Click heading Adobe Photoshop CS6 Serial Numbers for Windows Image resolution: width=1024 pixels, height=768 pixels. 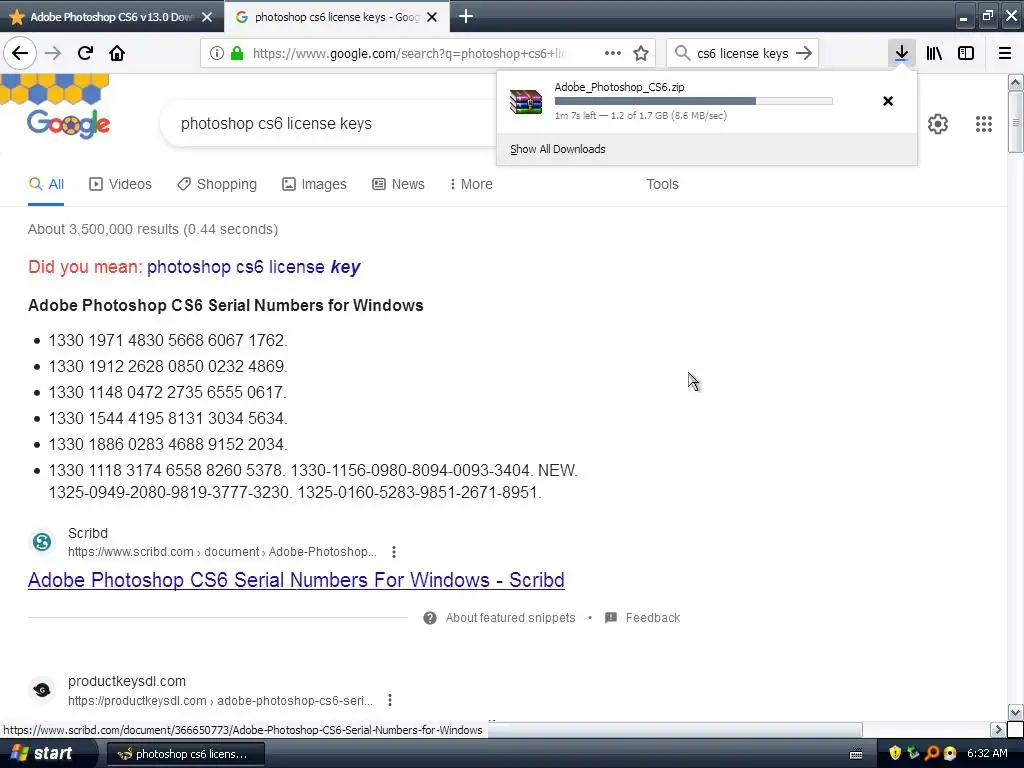225,305
